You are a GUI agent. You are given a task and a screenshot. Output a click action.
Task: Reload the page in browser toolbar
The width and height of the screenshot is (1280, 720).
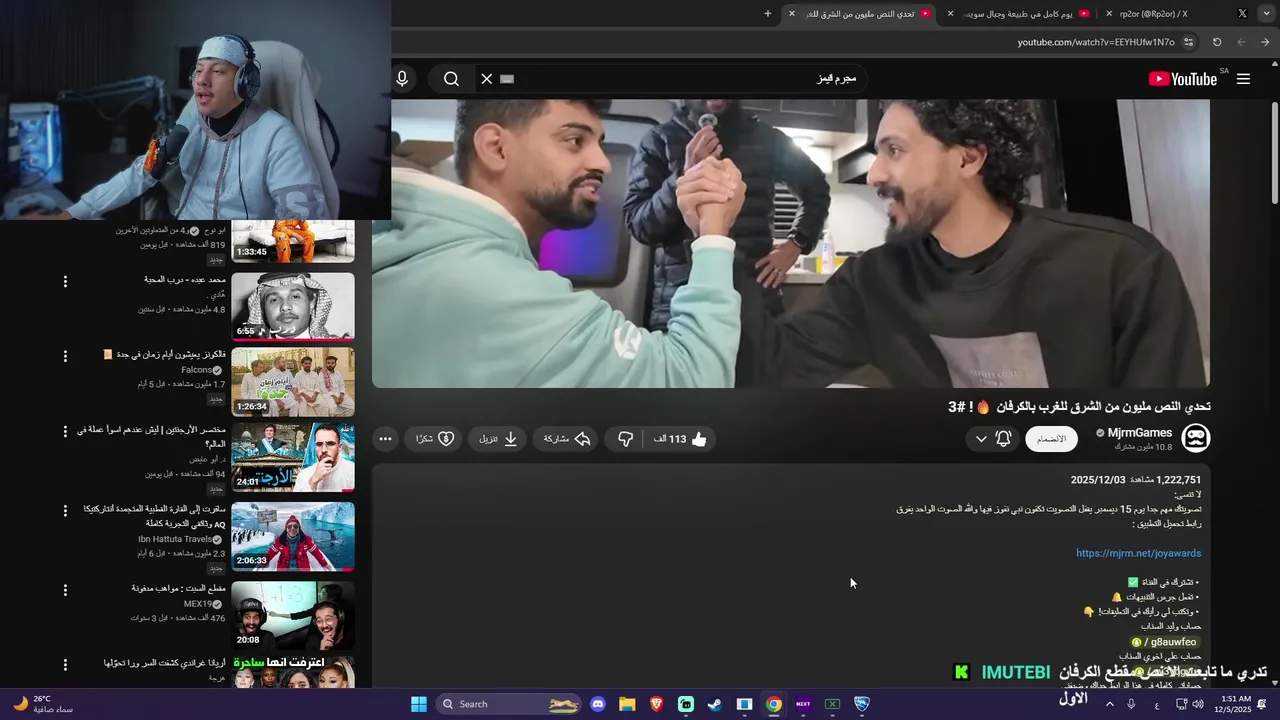[x=1217, y=42]
